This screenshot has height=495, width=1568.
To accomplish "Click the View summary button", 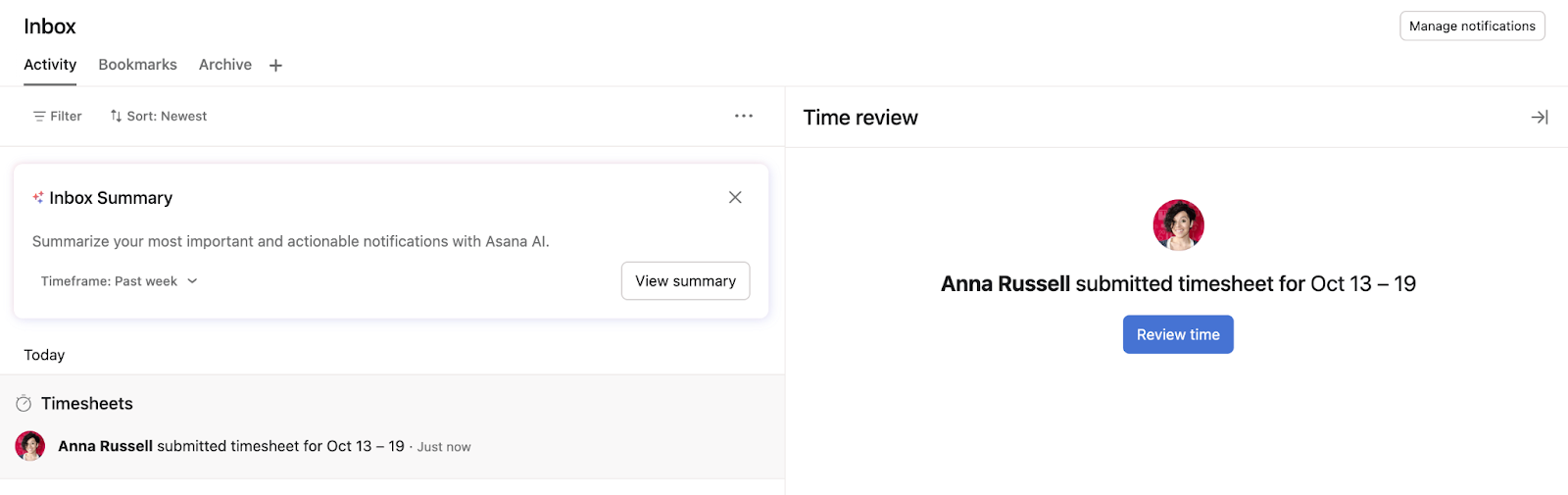I will 685,281.
